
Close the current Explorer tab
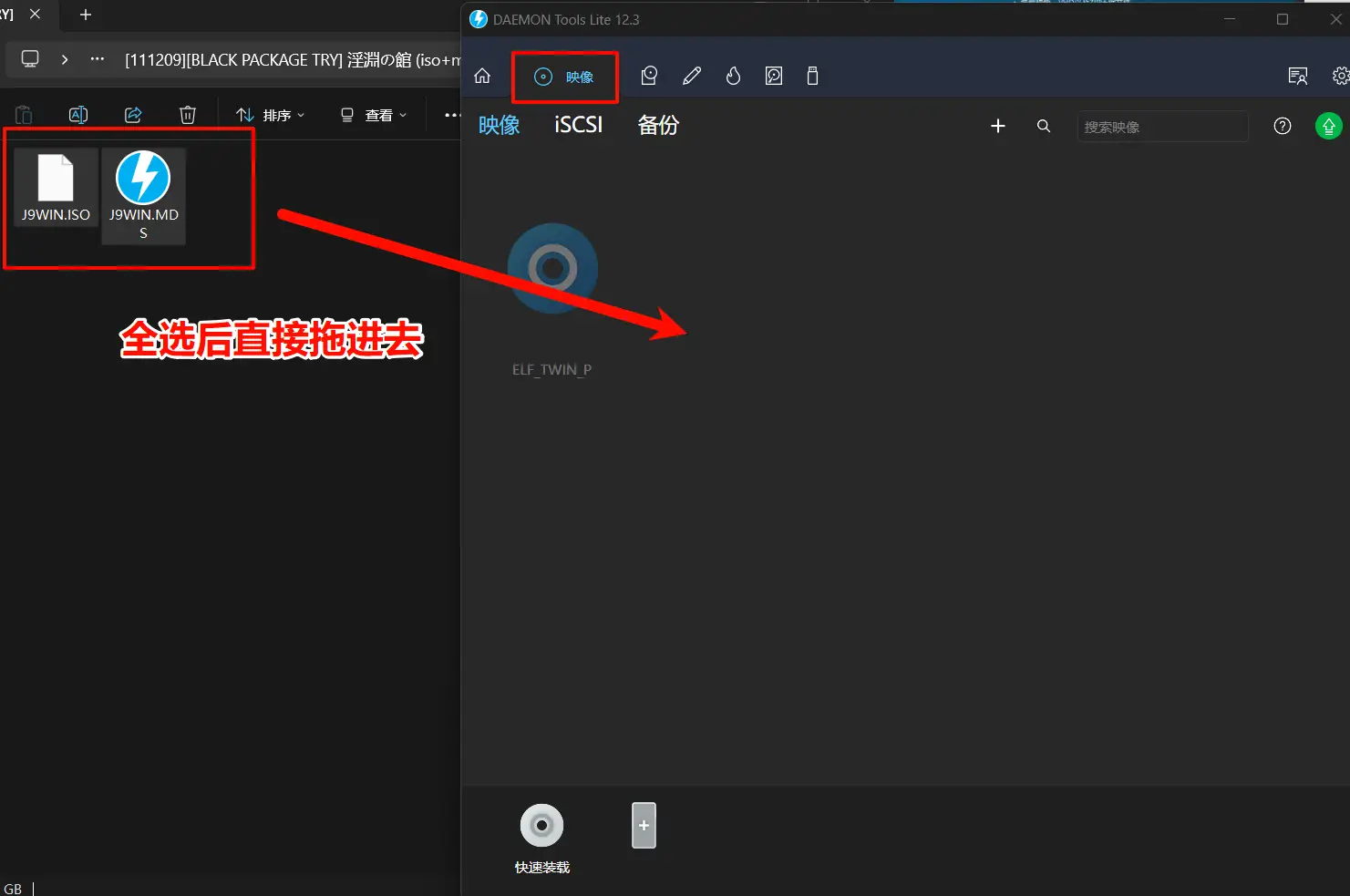click(x=35, y=15)
